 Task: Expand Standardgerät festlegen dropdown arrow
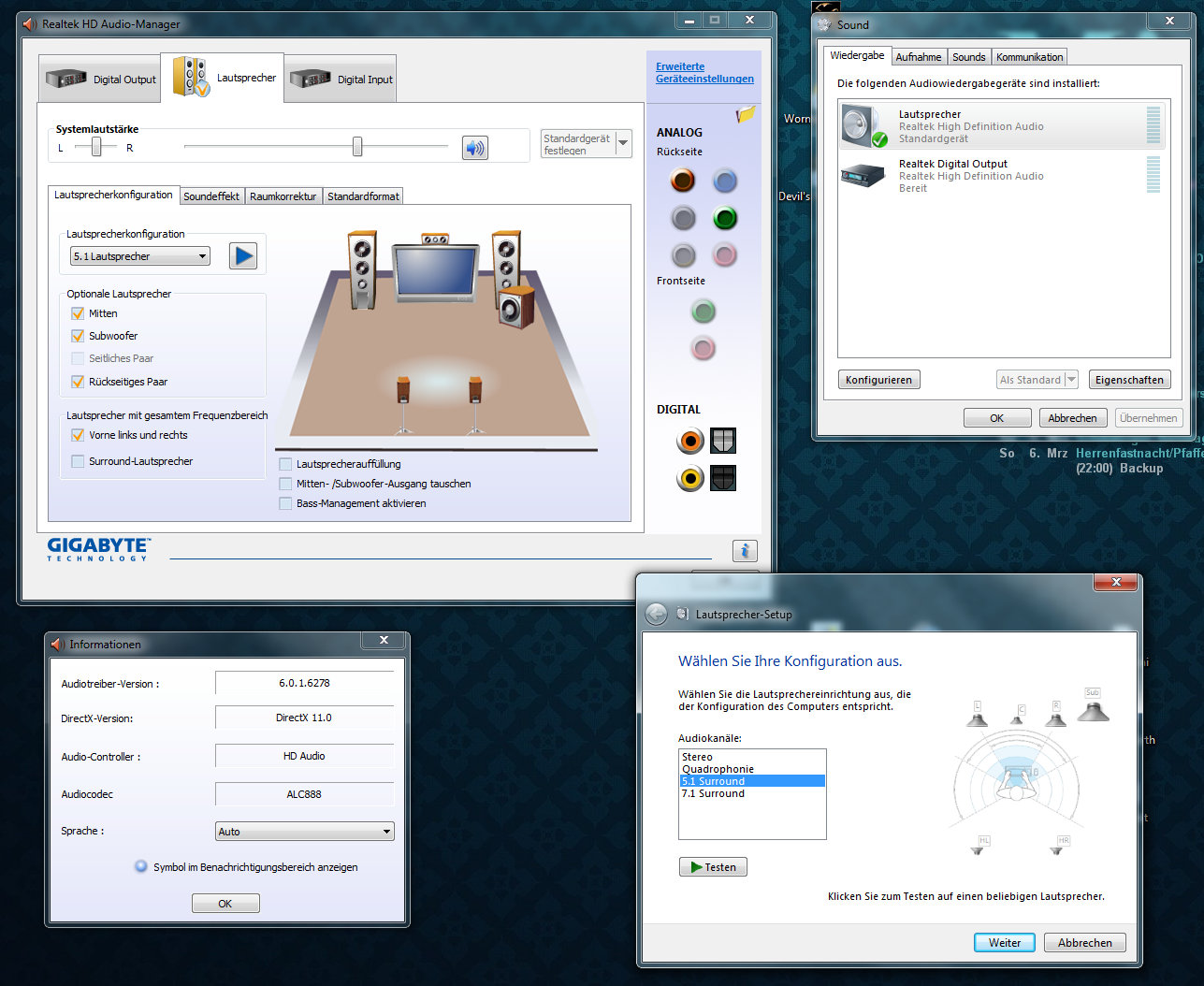(x=623, y=143)
